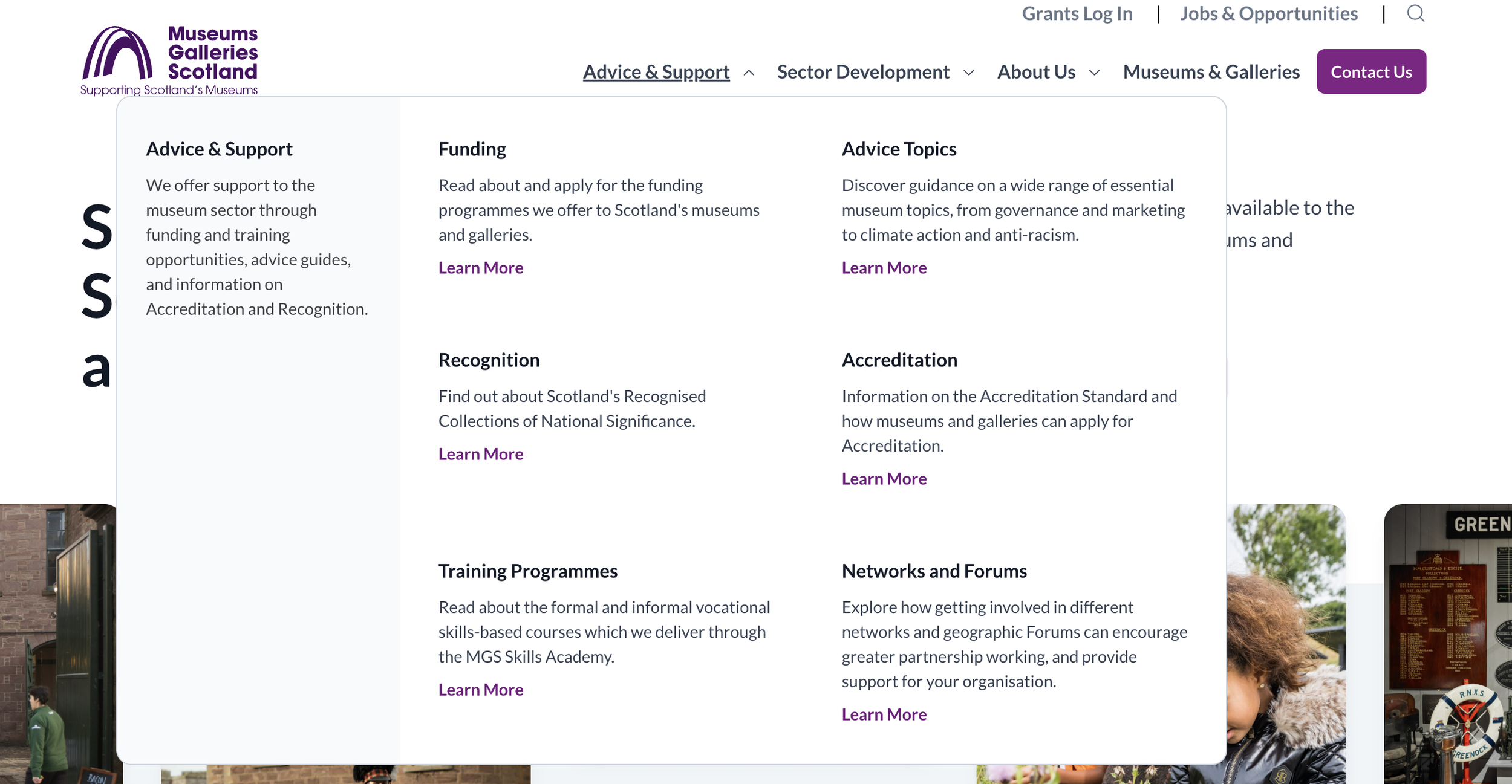Image resolution: width=1512 pixels, height=784 pixels.
Task: Open the Grants Log In link
Action: point(1077,13)
